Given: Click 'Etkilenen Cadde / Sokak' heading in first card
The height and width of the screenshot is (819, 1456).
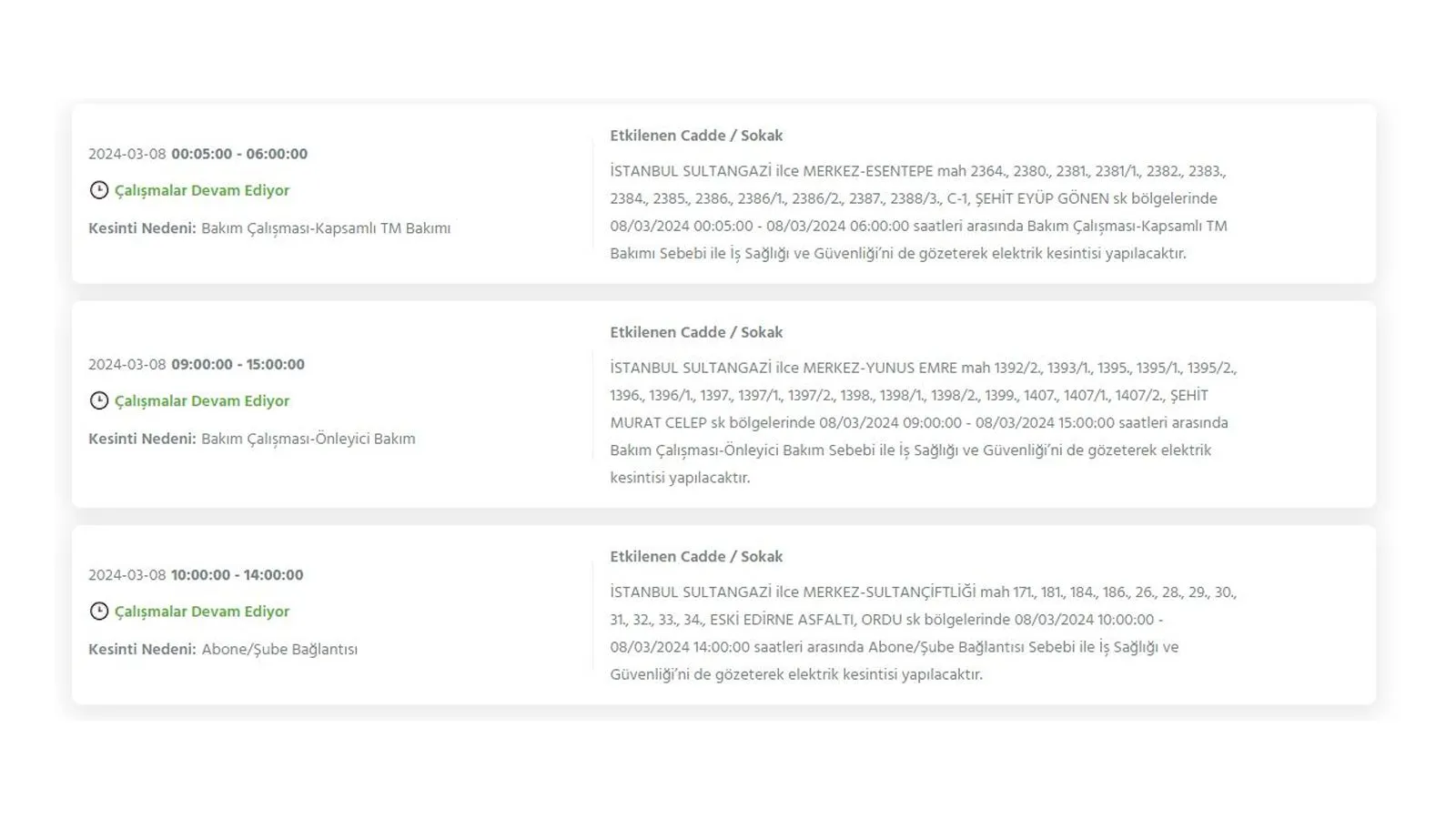Looking at the screenshot, I should point(696,136).
